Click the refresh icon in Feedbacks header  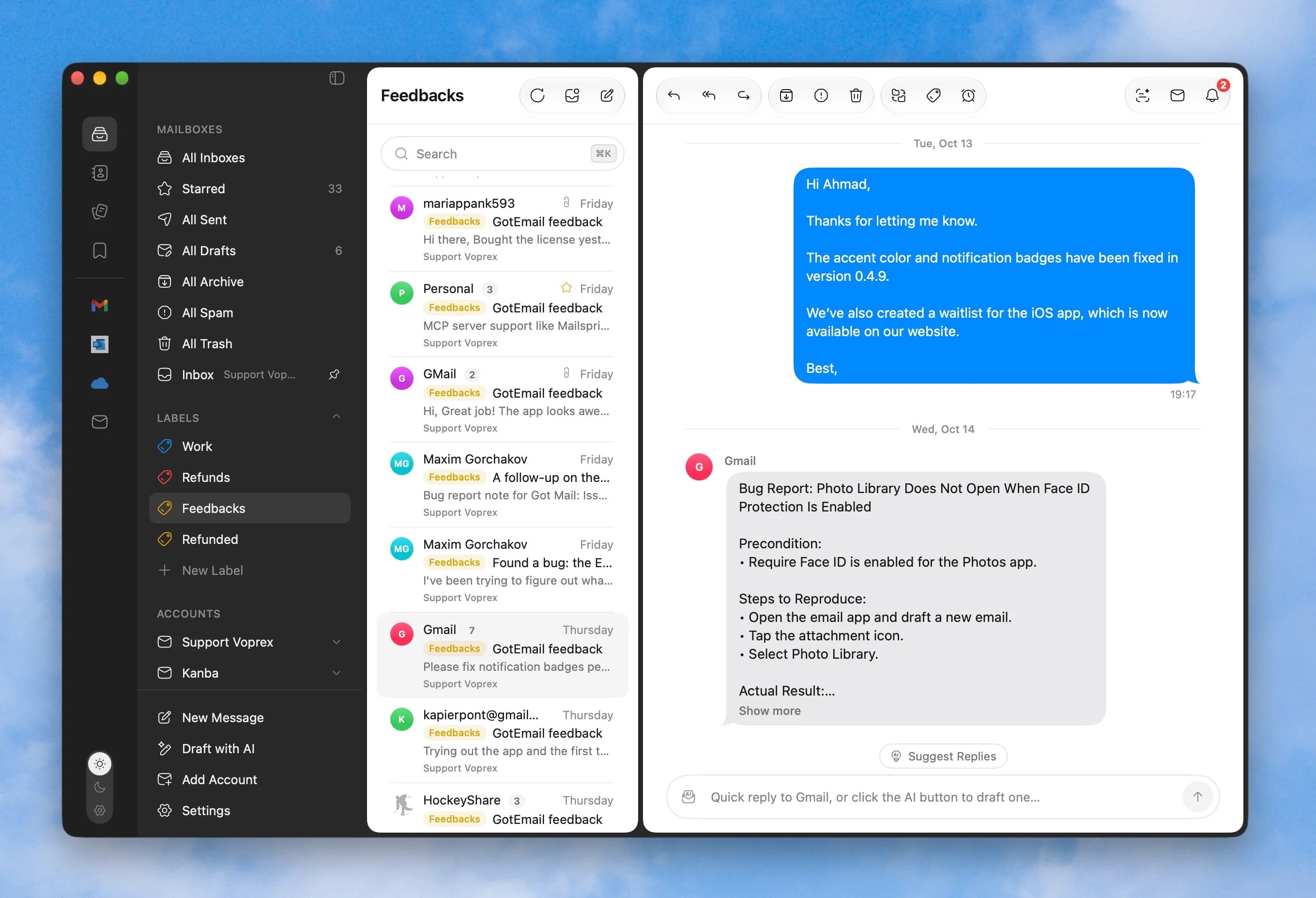537,95
